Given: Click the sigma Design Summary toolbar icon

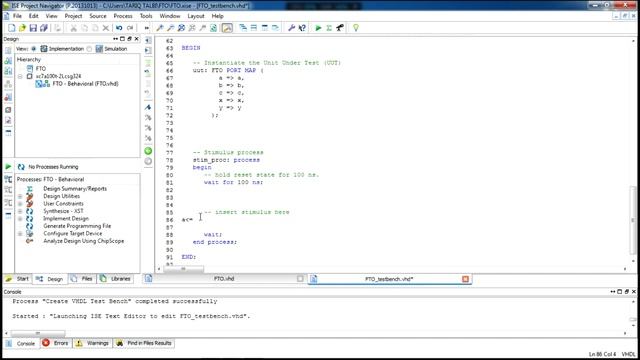Looking at the screenshot, I should pyautogui.click(x=329, y=28).
